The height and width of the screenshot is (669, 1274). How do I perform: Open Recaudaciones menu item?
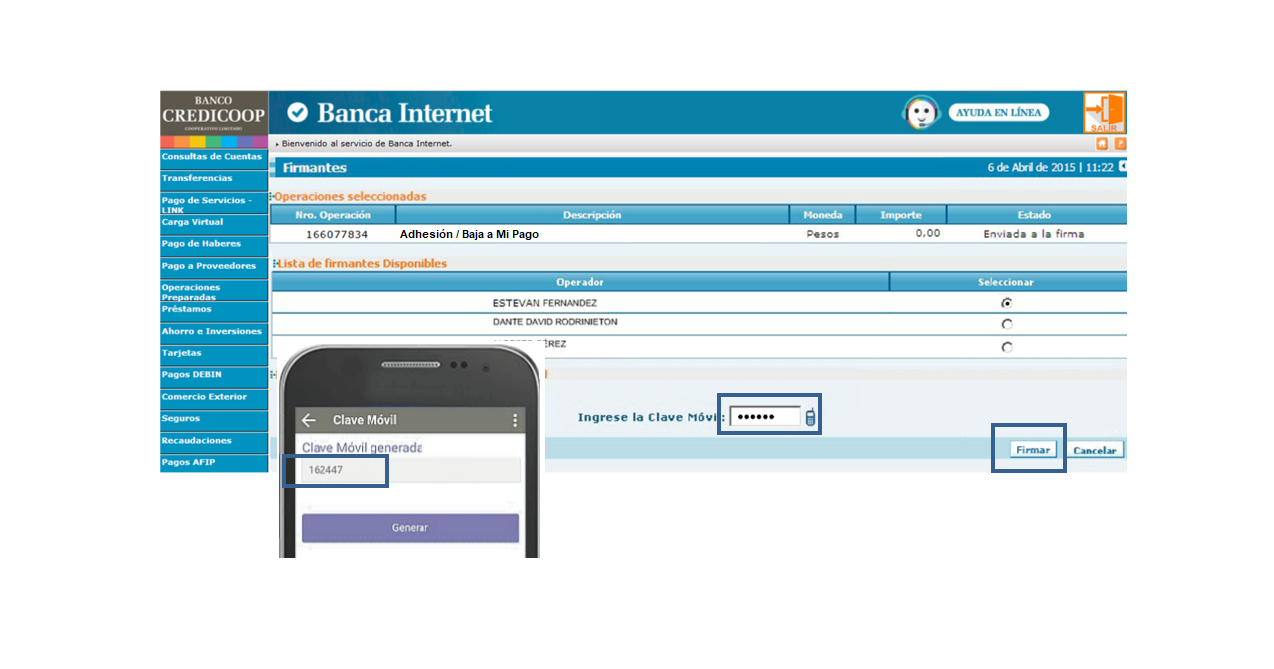(214, 442)
